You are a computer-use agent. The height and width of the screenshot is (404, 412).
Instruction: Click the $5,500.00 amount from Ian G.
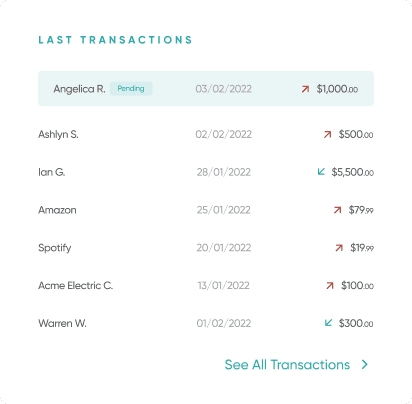[x=352, y=172]
